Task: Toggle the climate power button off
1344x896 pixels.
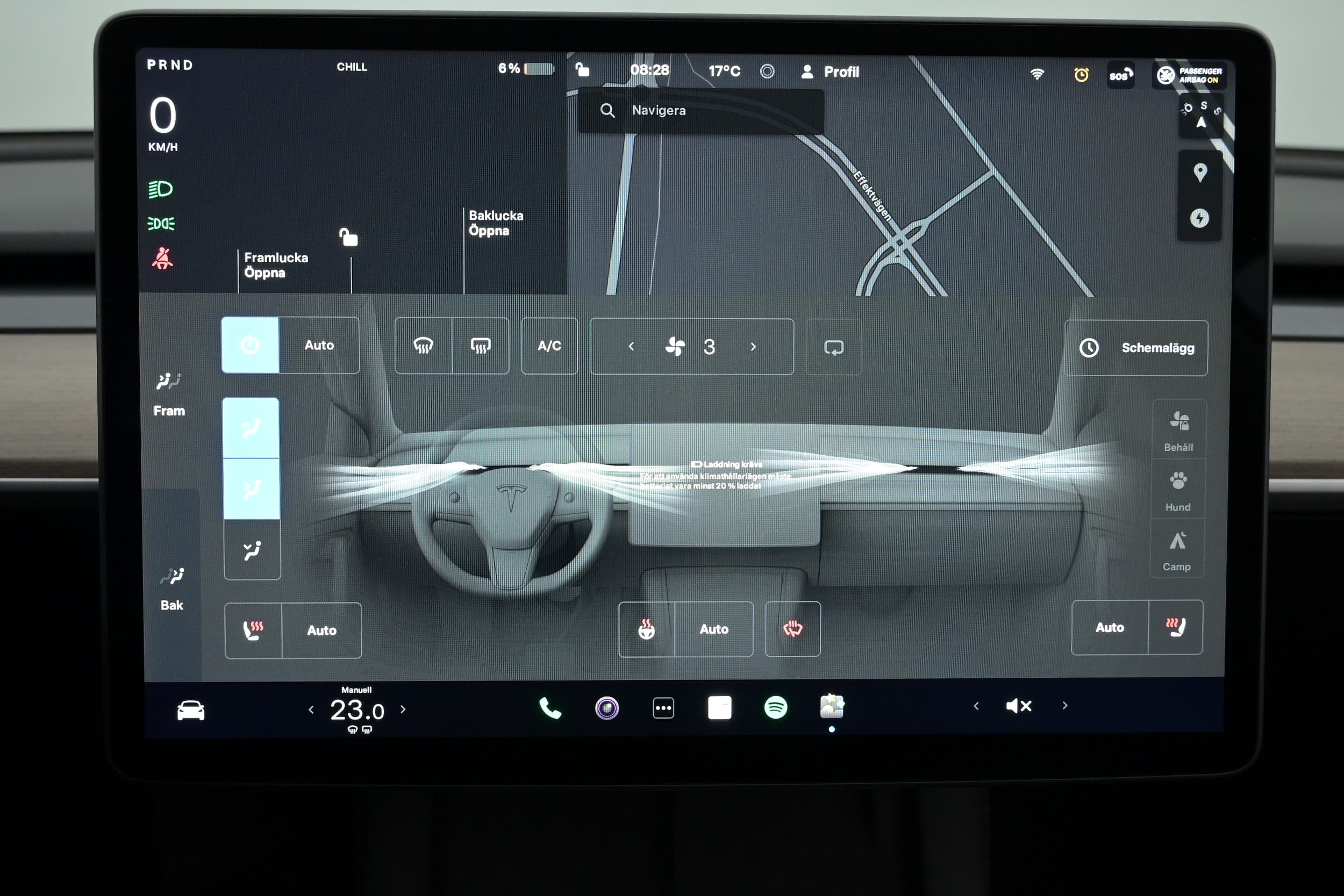Action: click(251, 345)
